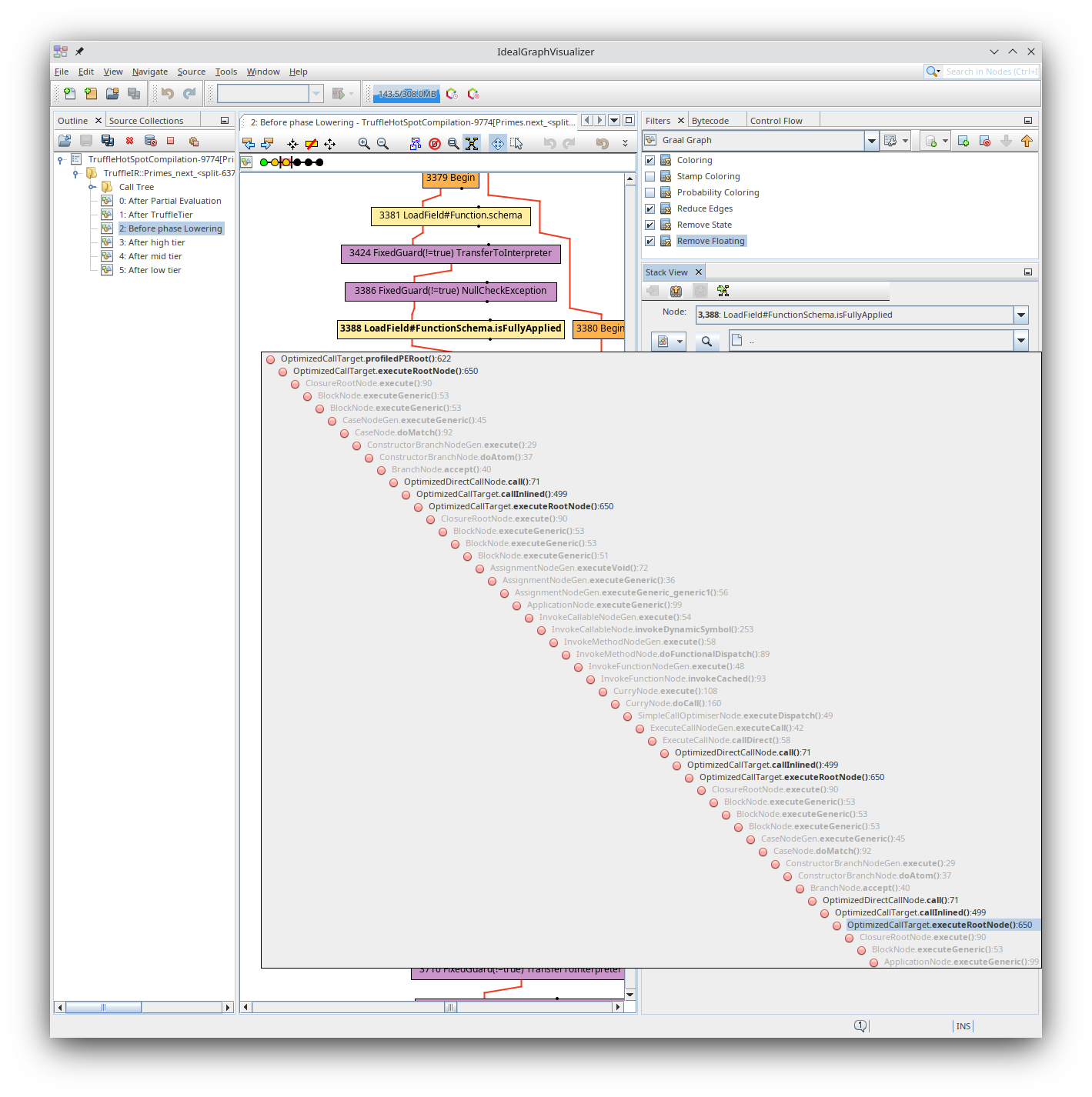Switch to the Source Collections tab
Image resolution: width=1092 pixels, height=1097 pixels.
click(146, 121)
